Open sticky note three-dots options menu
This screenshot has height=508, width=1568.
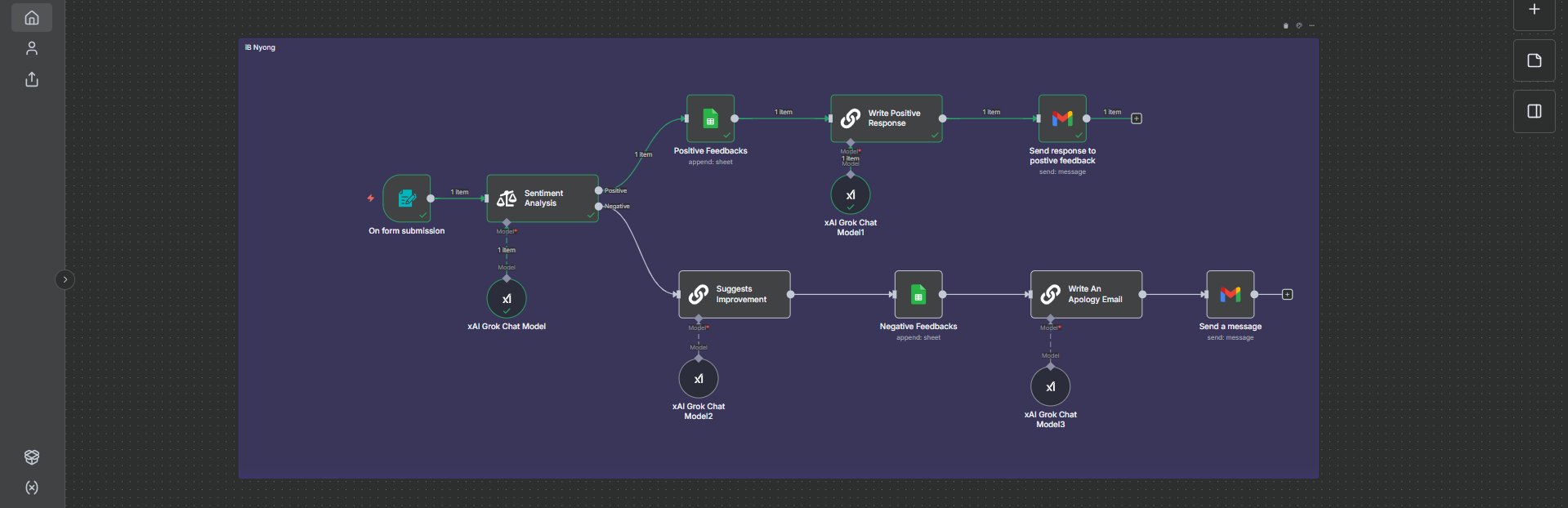point(1311,26)
